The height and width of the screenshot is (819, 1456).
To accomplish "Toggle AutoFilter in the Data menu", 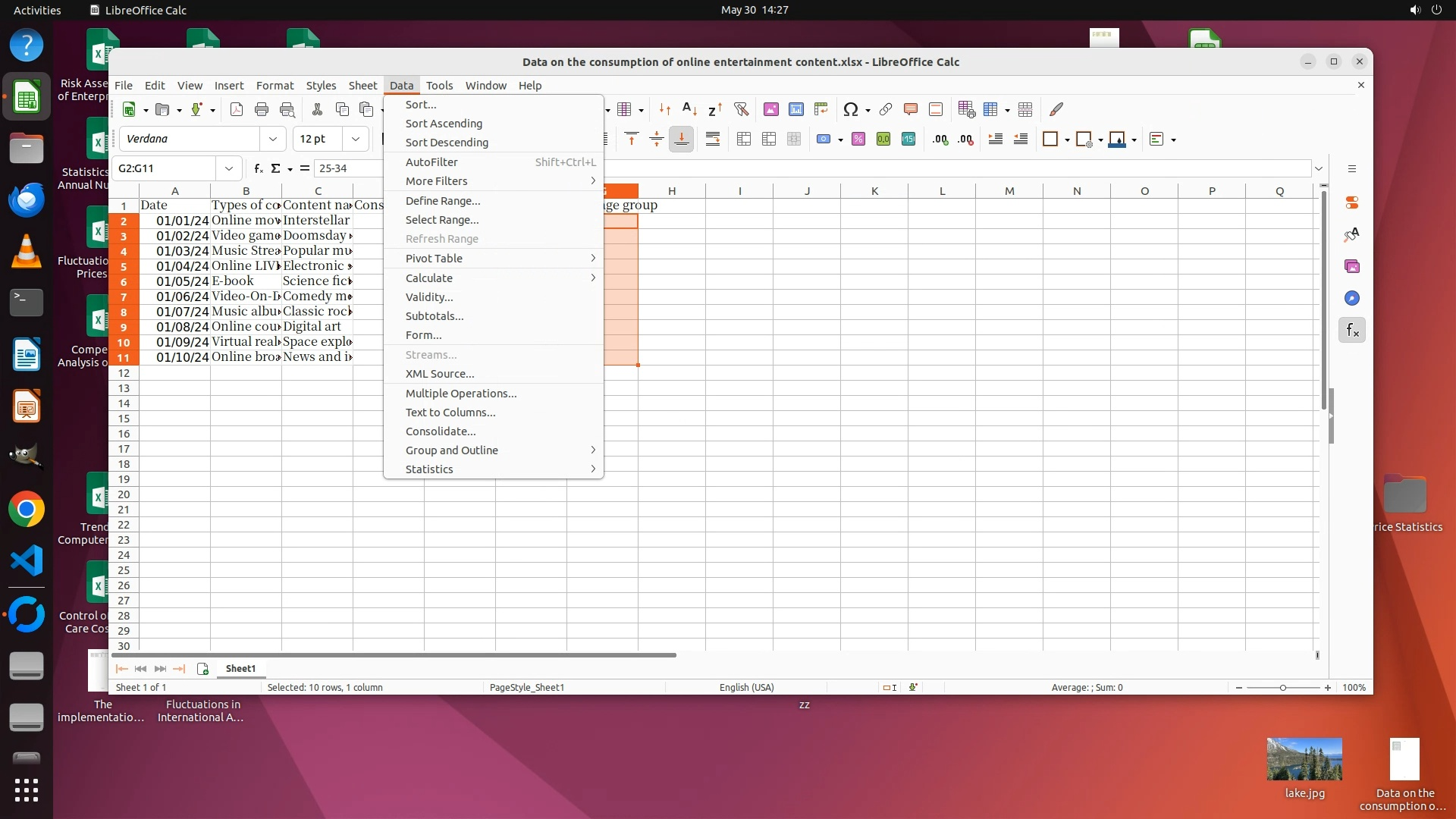I will point(431,162).
